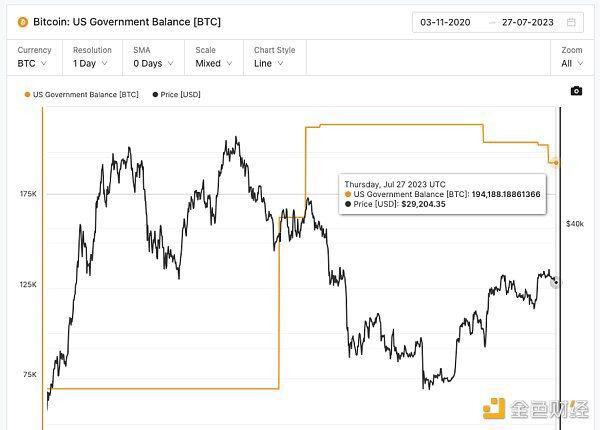This screenshot has height=430, width=600.
Task: Toggle Price [USD] series in legend
Action: tap(176, 94)
